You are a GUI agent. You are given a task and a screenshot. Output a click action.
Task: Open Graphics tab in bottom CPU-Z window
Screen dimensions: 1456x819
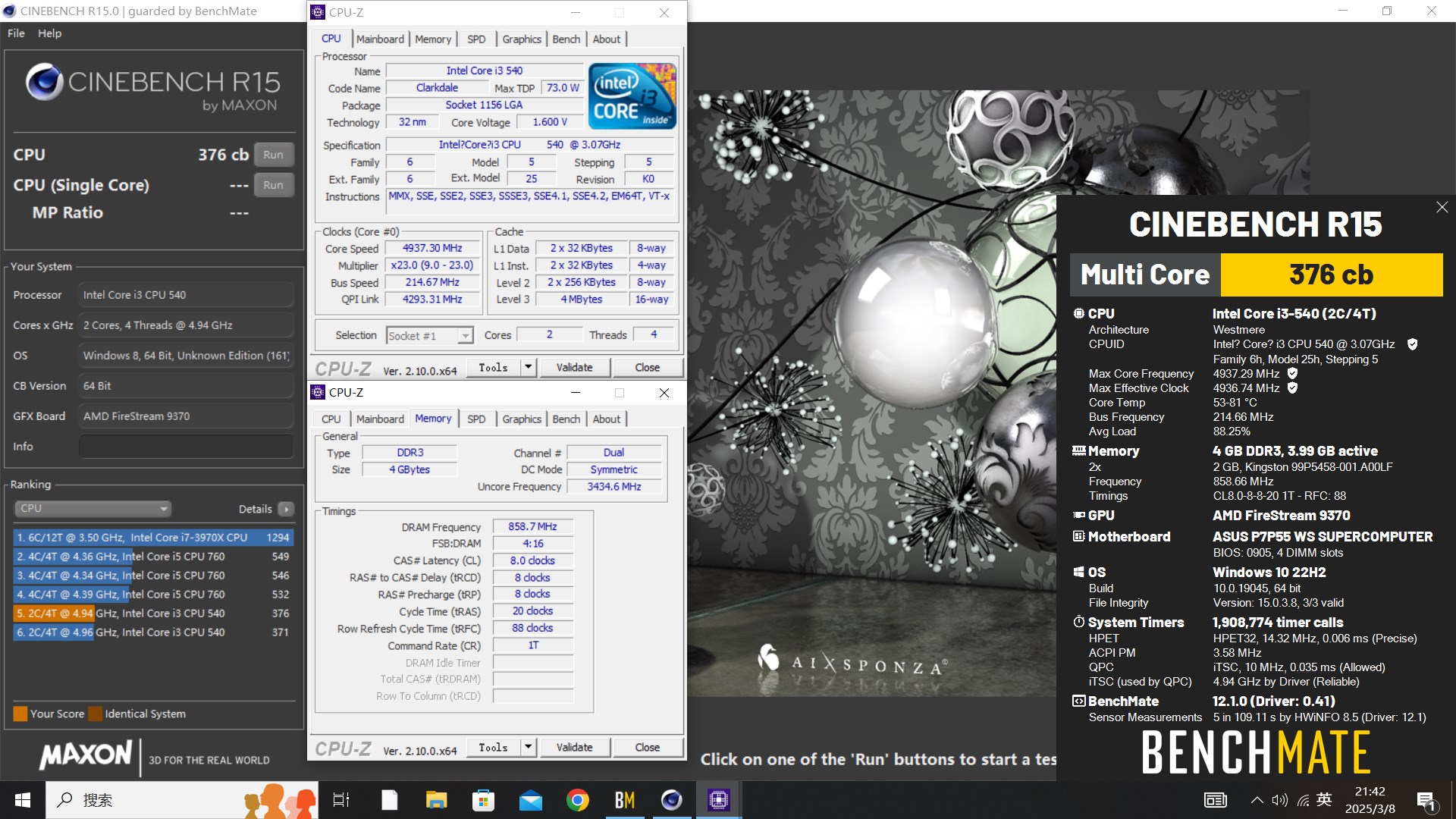tap(522, 419)
